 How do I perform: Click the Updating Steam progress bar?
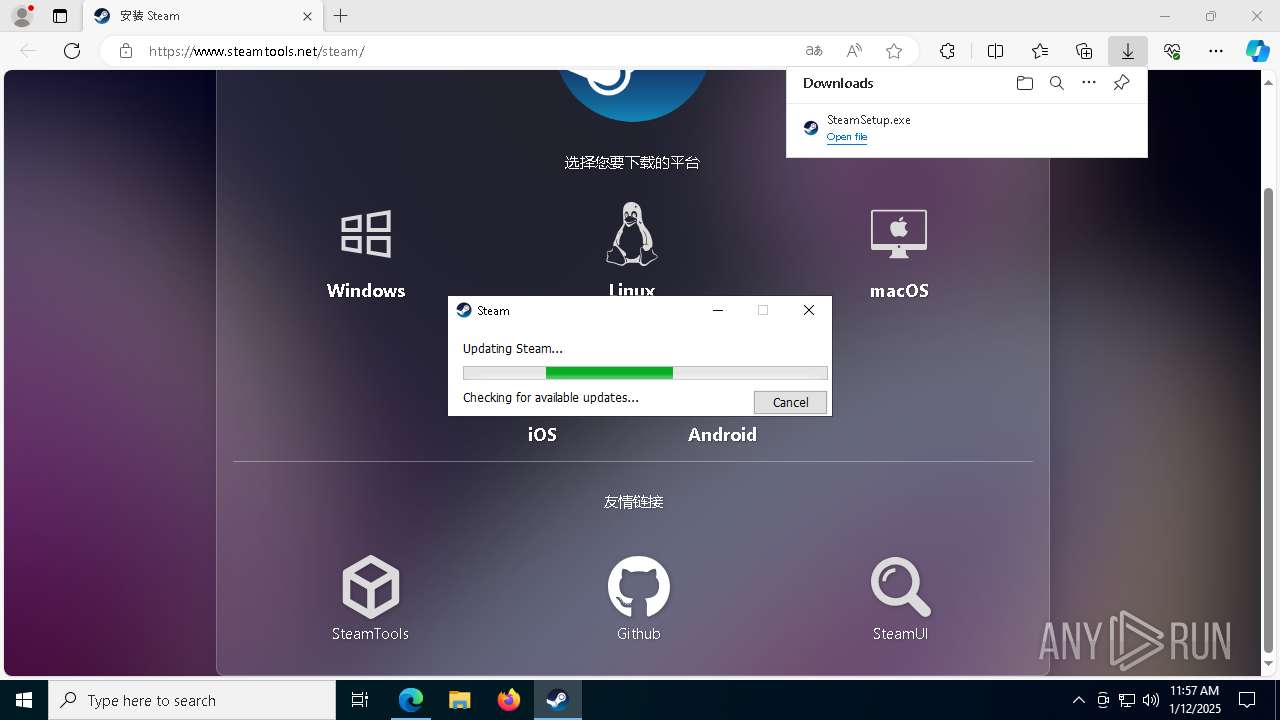645,373
